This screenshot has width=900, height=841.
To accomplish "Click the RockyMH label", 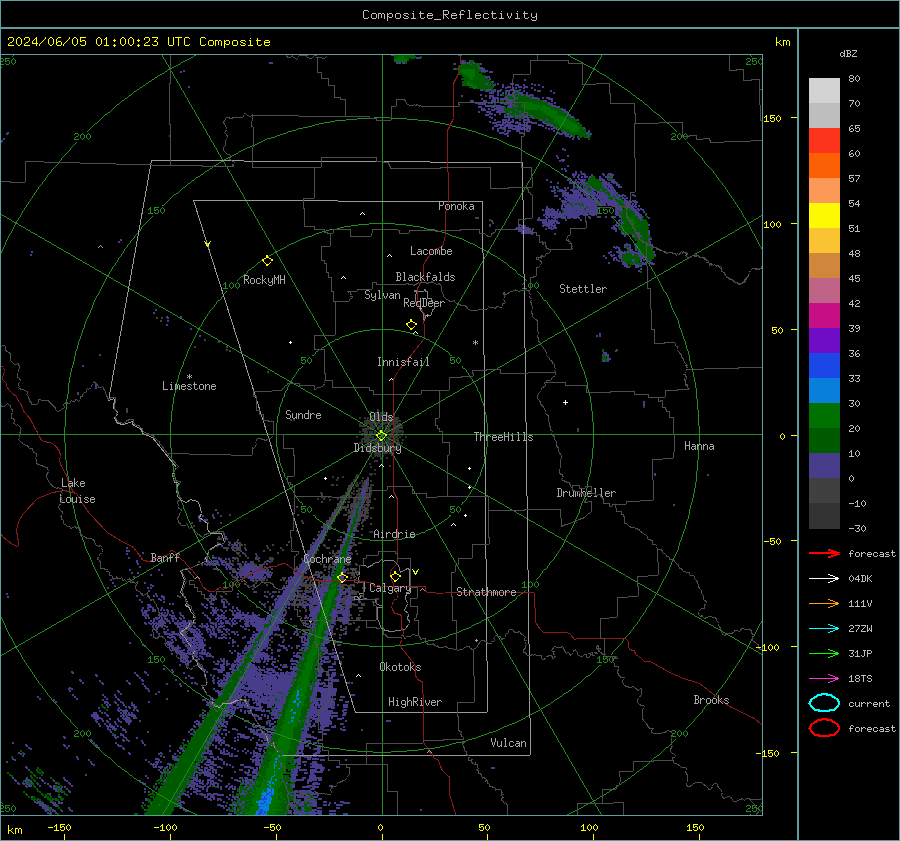I will coord(264,280).
